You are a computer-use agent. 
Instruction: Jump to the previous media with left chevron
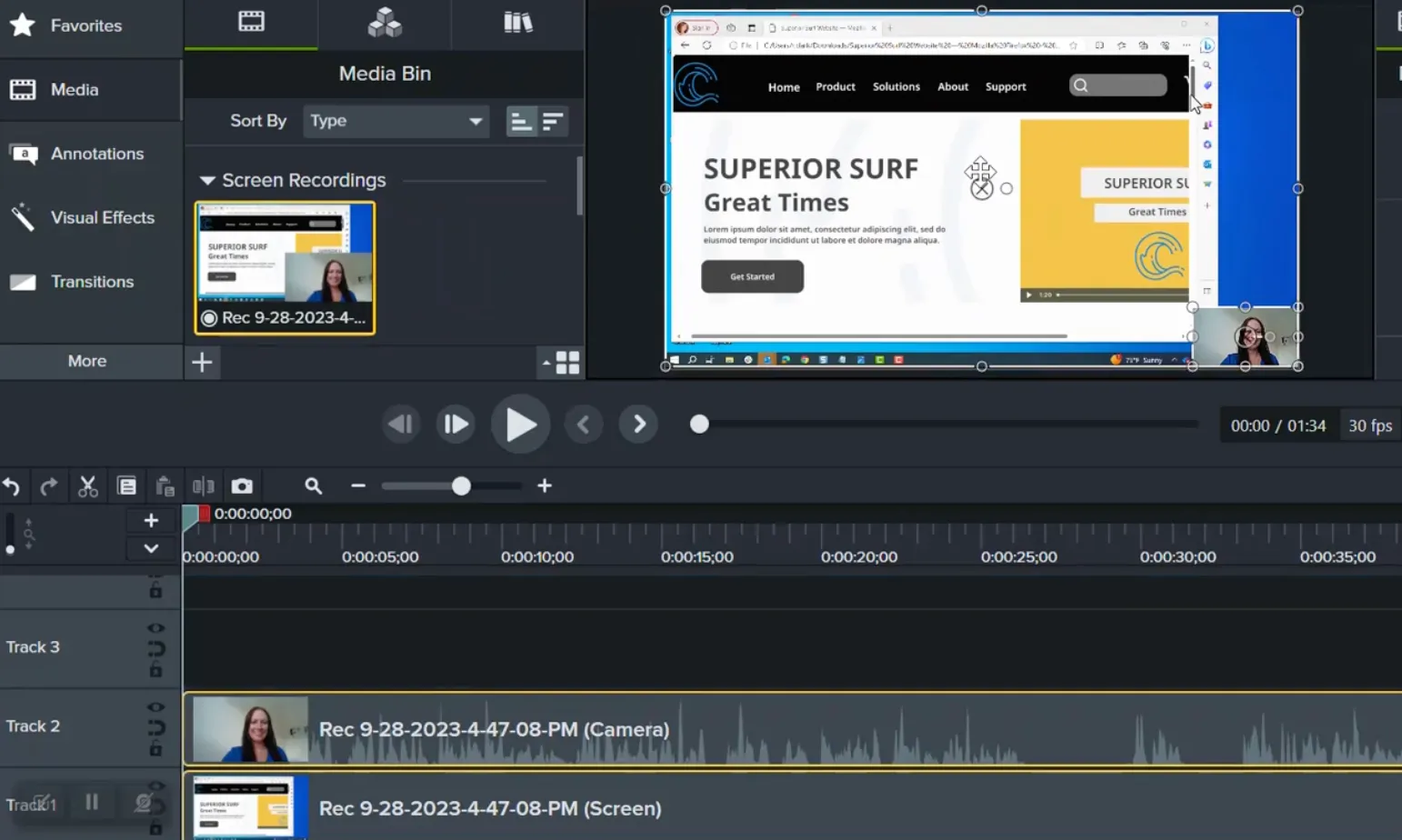click(584, 425)
